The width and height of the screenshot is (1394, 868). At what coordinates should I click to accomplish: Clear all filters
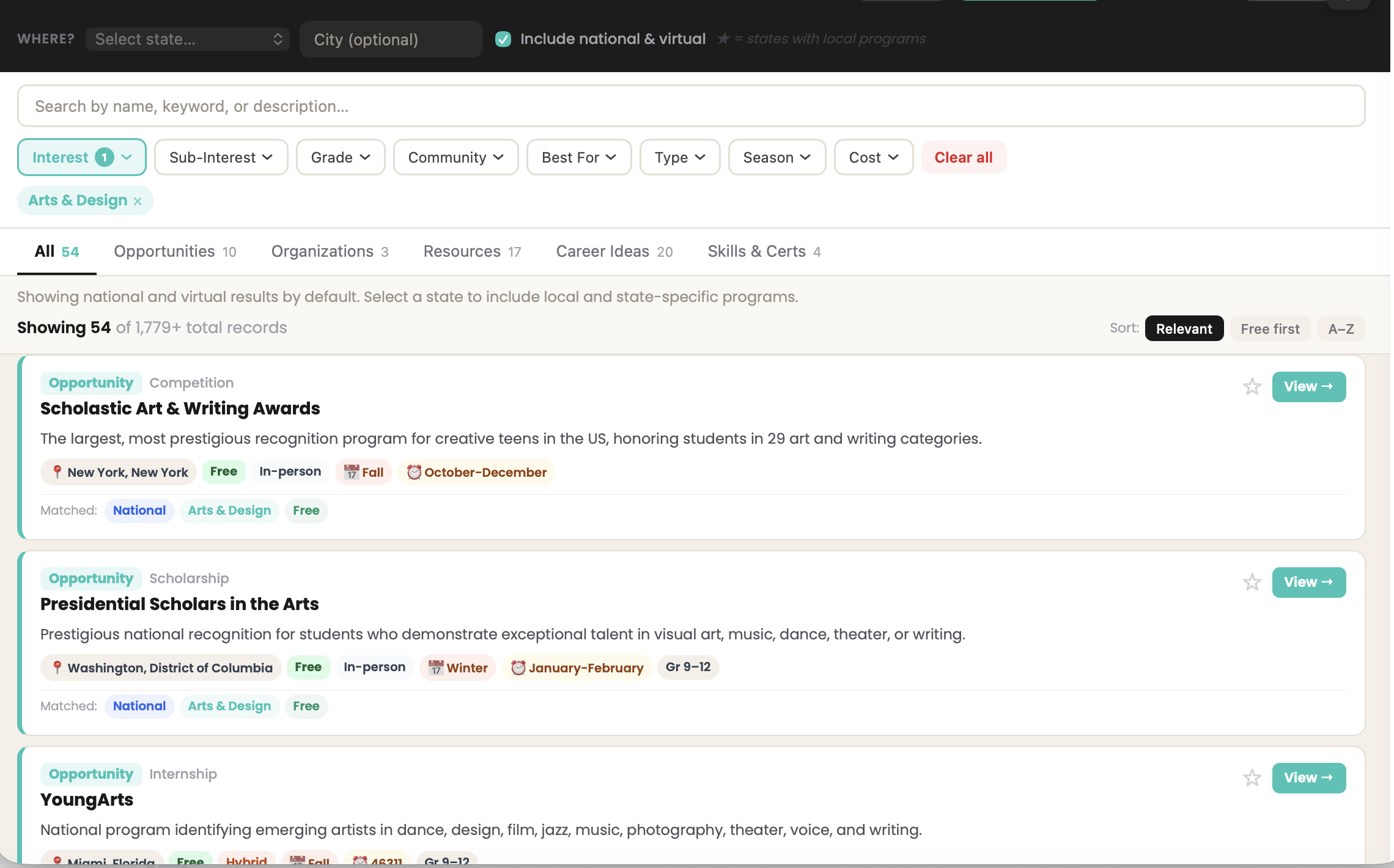[x=964, y=157]
